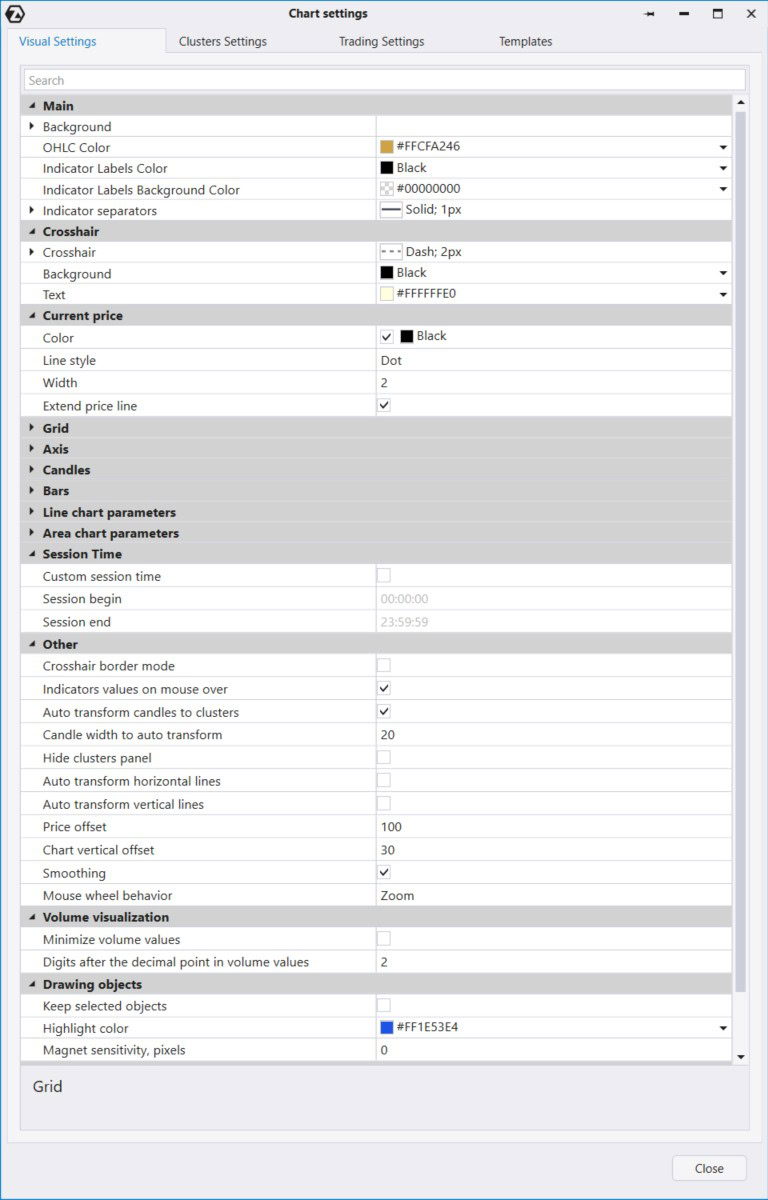
Task: Click the pin window icon in title bar
Action: click(649, 14)
